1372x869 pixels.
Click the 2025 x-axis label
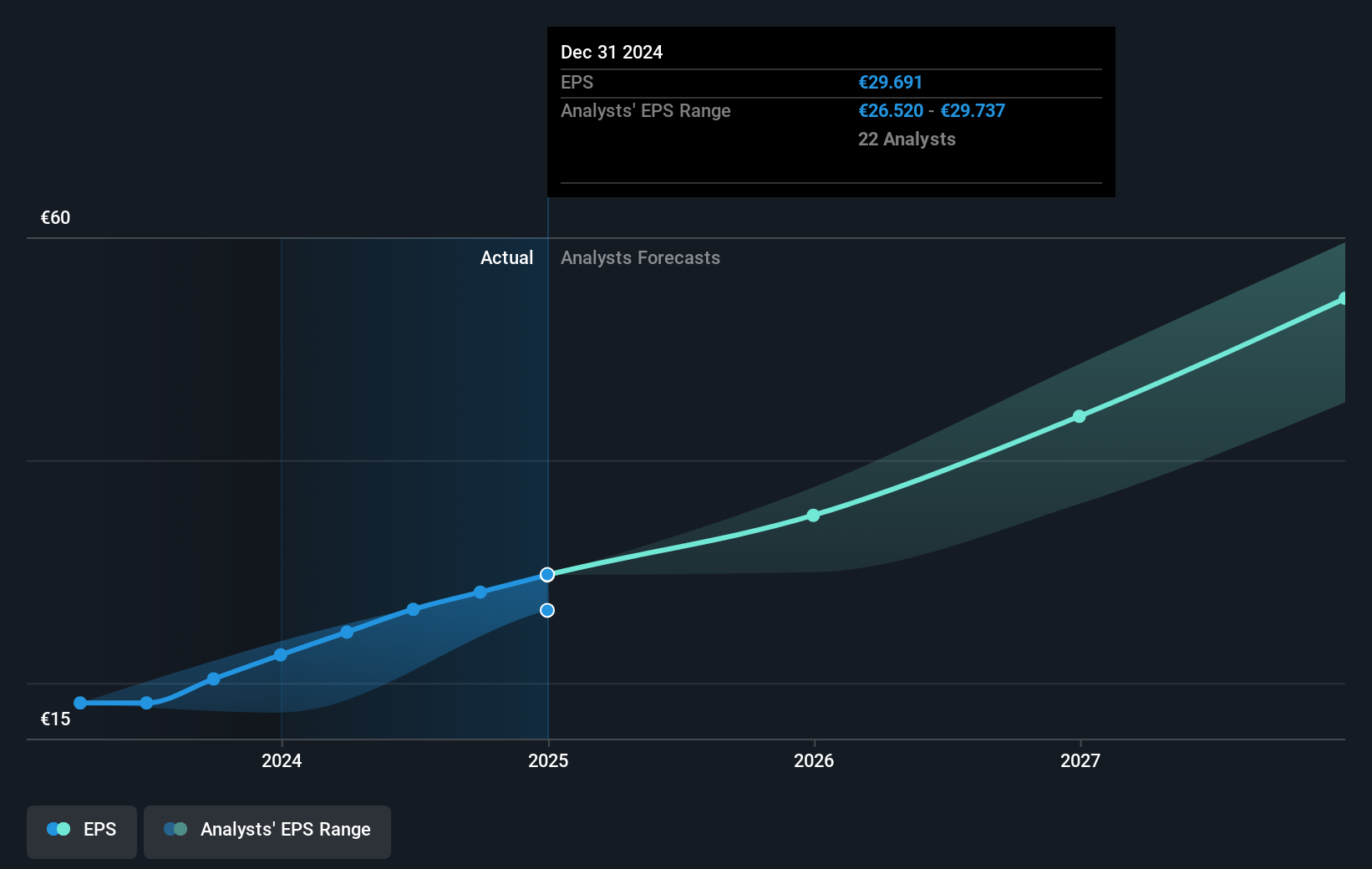548,760
